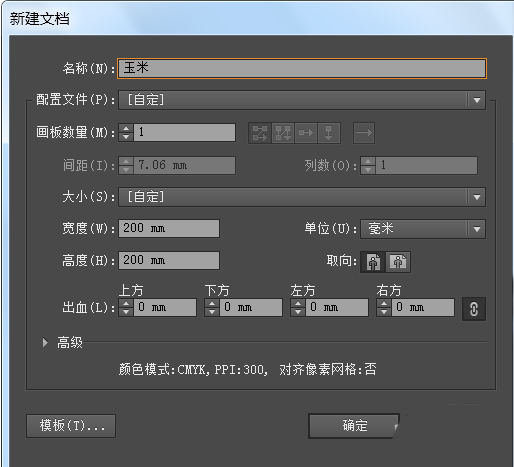Toggle right-to-left layout arrow icon
Image resolution: width=514 pixels, height=467 pixels.
364,133
